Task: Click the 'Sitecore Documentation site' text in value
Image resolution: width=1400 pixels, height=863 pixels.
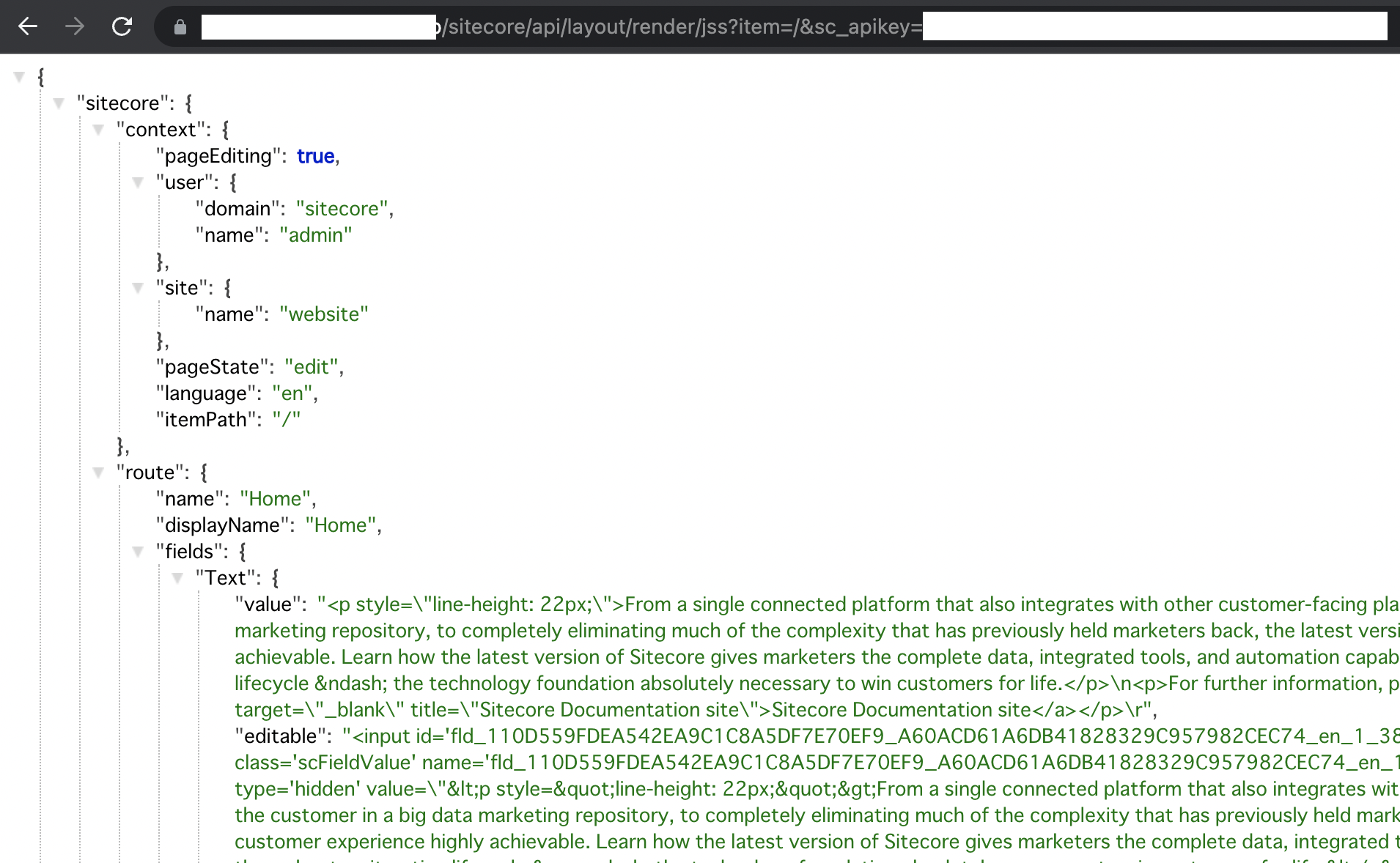Action: pyautogui.click(x=902, y=710)
